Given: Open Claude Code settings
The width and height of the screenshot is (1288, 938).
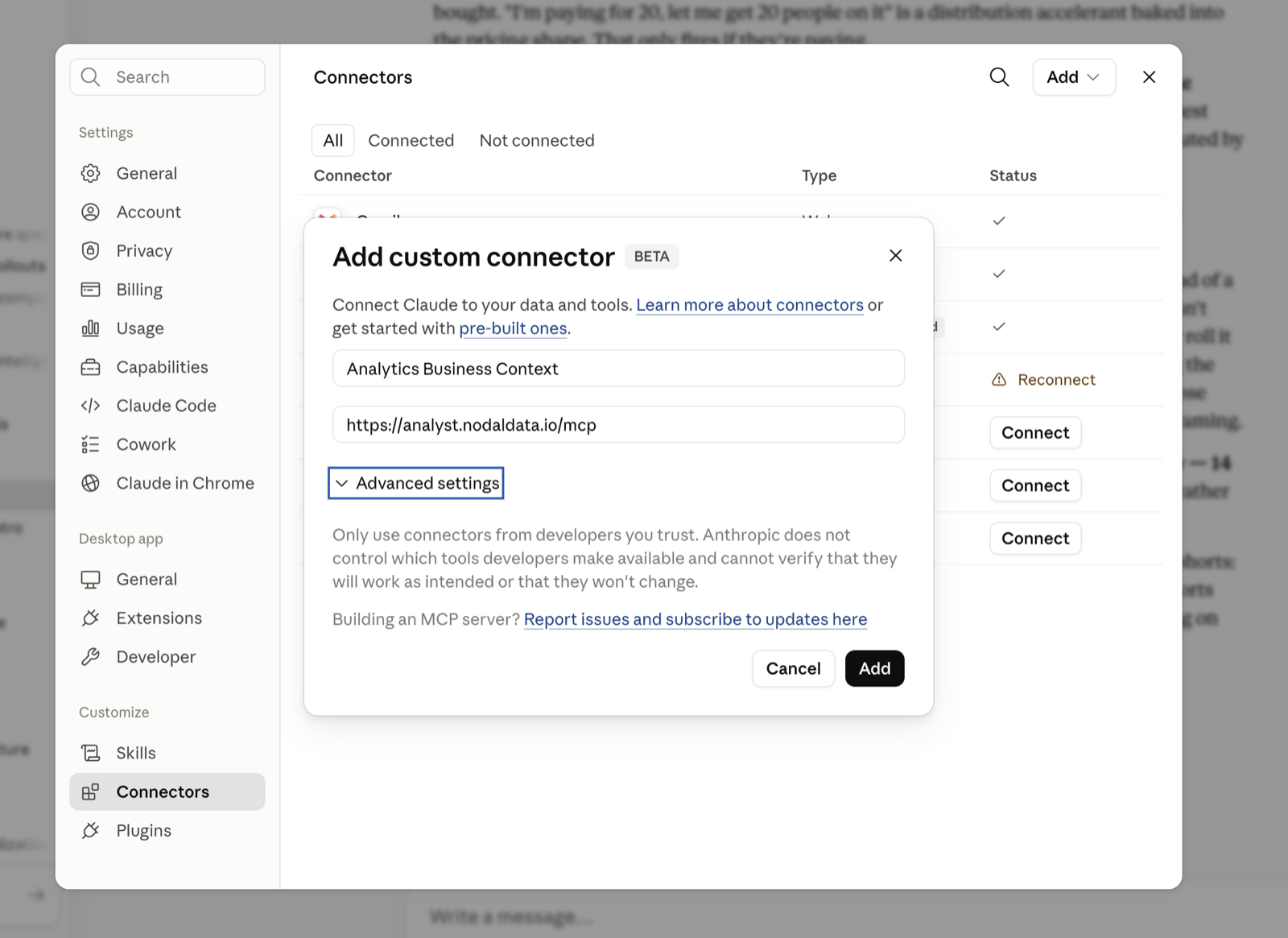Looking at the screenshot, I should [x=167, y=406].
